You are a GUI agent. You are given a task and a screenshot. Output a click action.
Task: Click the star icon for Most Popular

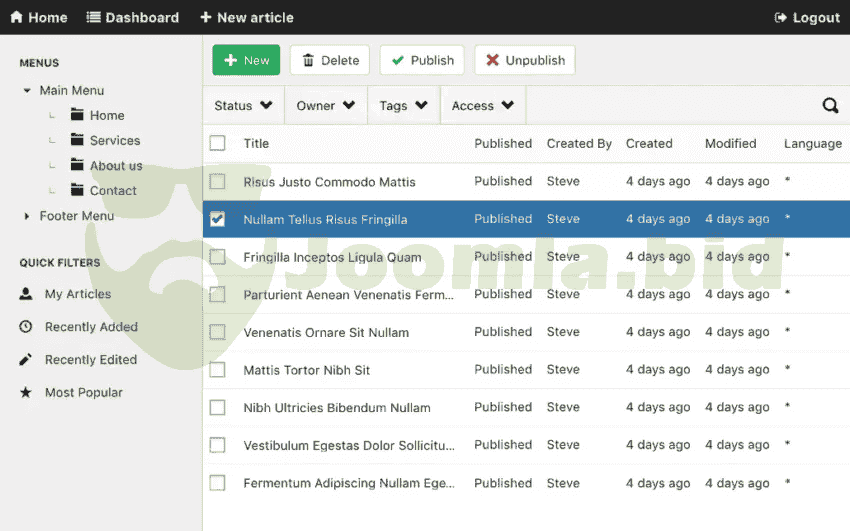(x=26, y=393)
